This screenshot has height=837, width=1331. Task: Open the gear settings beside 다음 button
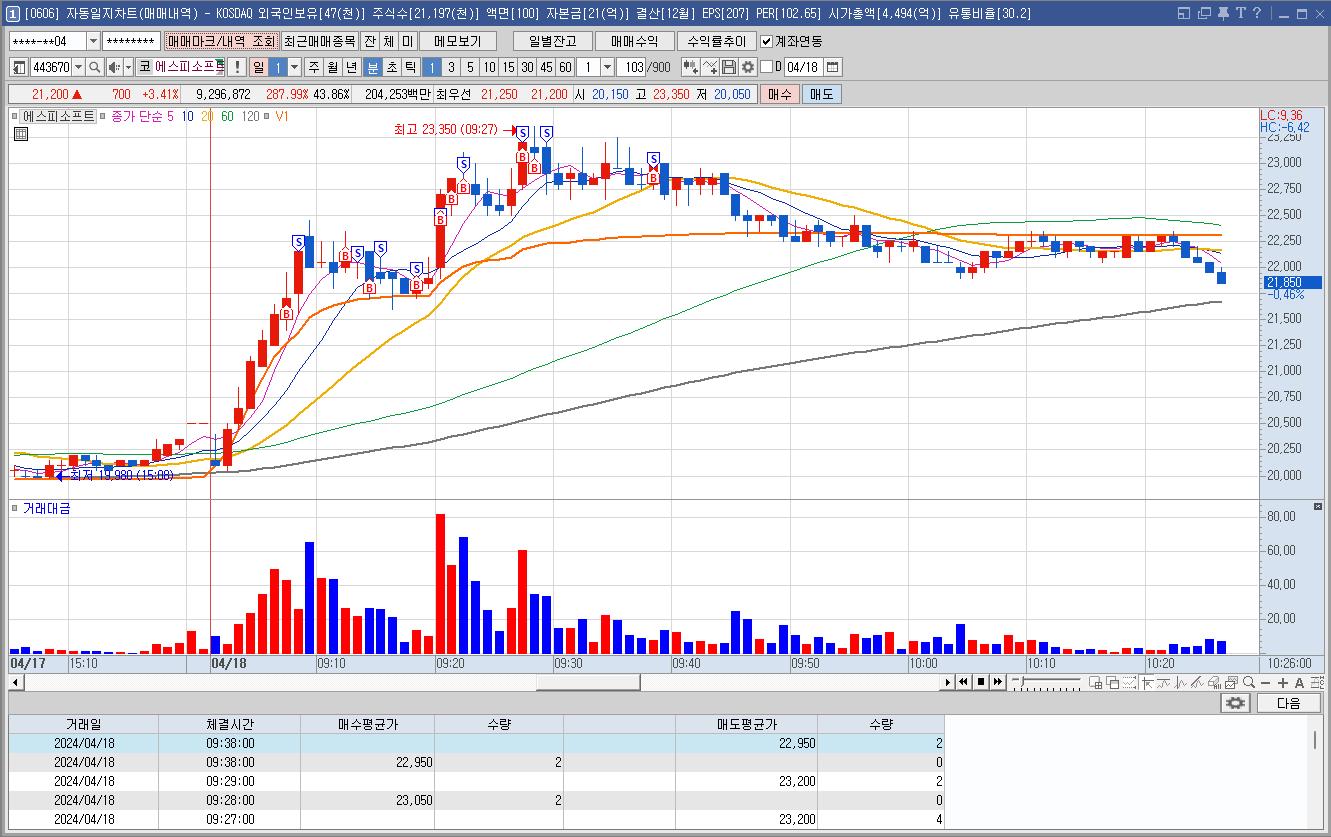[x=1236, y=703]
